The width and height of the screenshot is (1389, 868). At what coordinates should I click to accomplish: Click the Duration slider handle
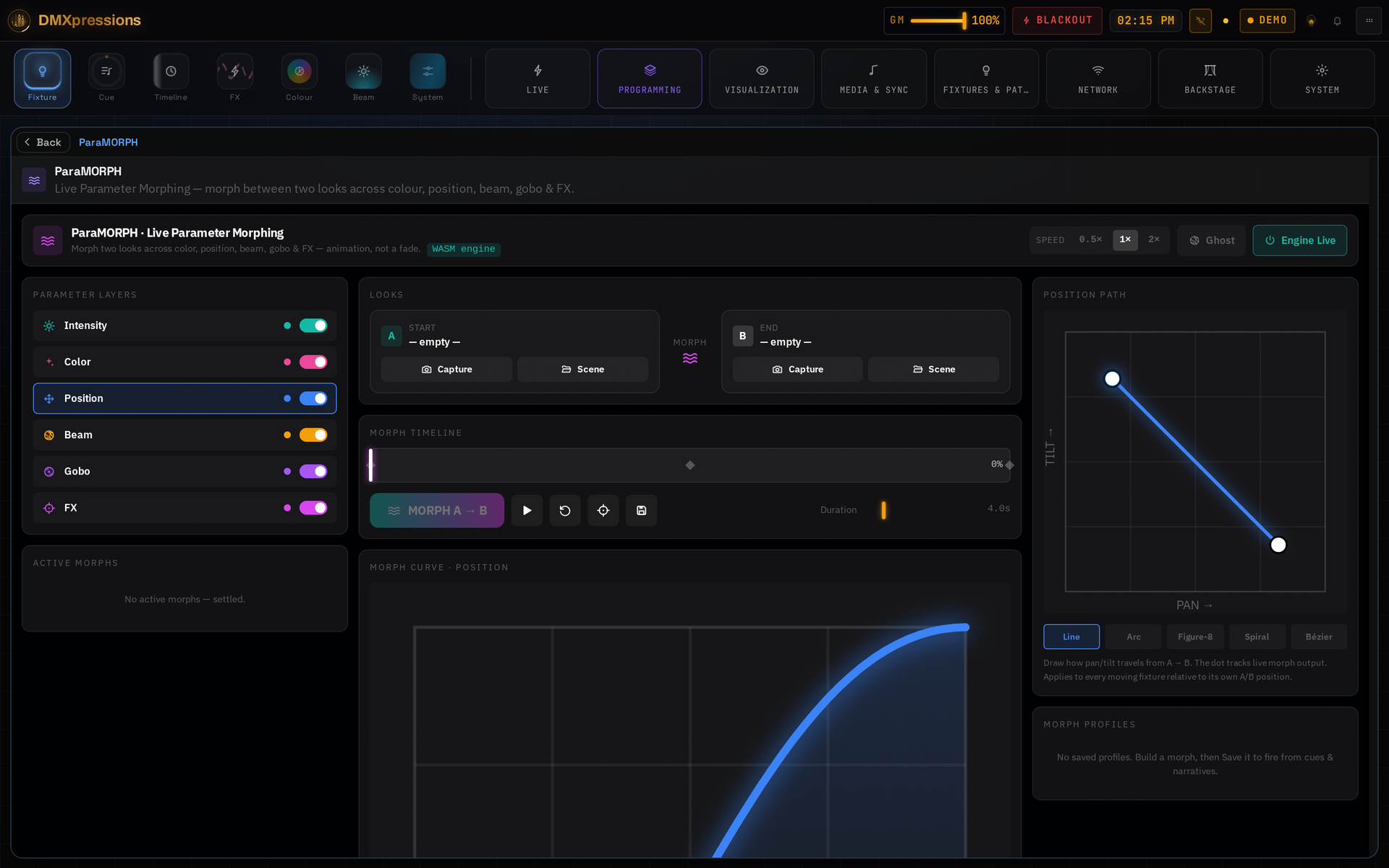click(x=883, y=510)
